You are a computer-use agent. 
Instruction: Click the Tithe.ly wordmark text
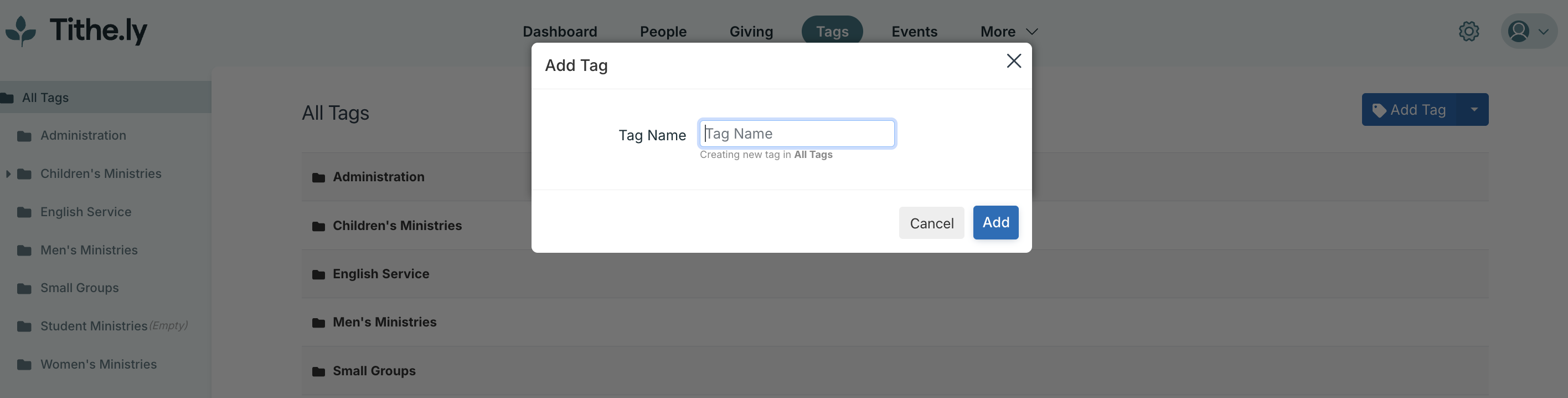[99, 30]
